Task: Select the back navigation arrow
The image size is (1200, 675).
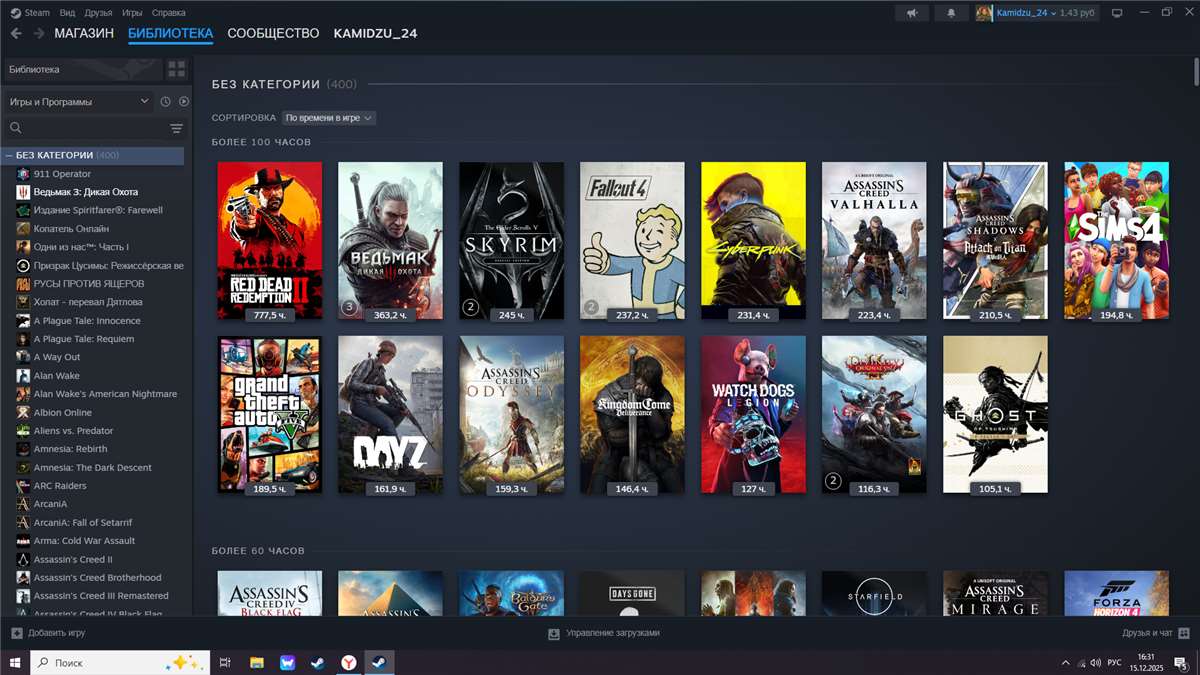Action: coord(16,32)
